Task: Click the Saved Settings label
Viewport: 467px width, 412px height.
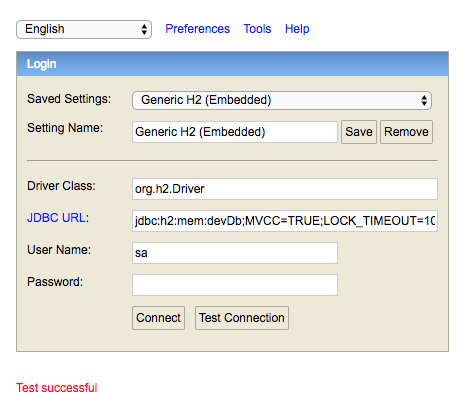Action: pyautogui.click(x=69, y=99)
